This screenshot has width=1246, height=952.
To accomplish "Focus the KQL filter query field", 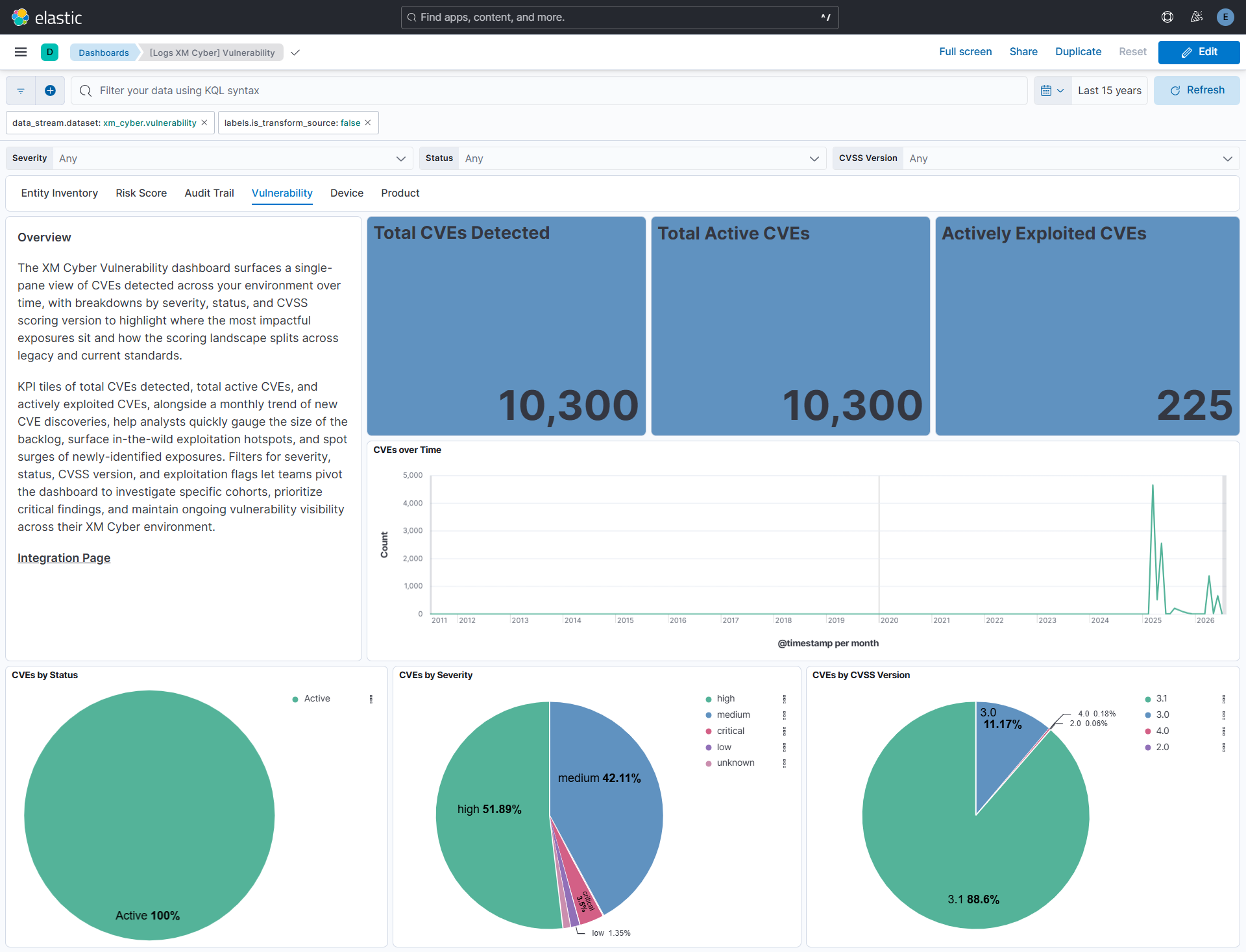I will coord(548,91).
